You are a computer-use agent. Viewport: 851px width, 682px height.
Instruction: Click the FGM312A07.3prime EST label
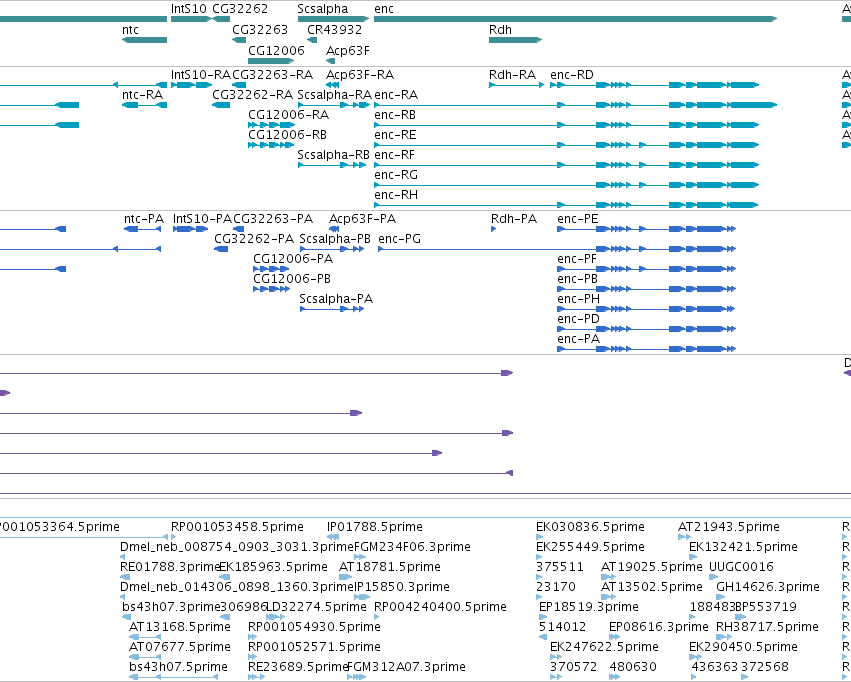[407, 667]
